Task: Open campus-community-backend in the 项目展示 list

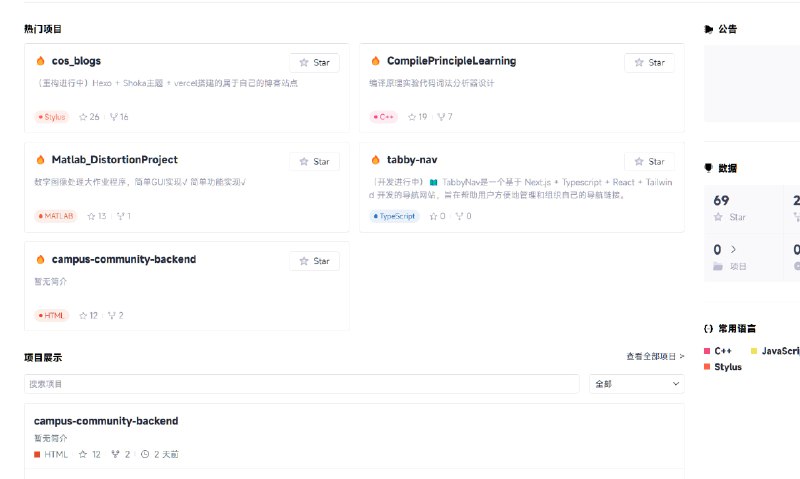Action: 106,421
